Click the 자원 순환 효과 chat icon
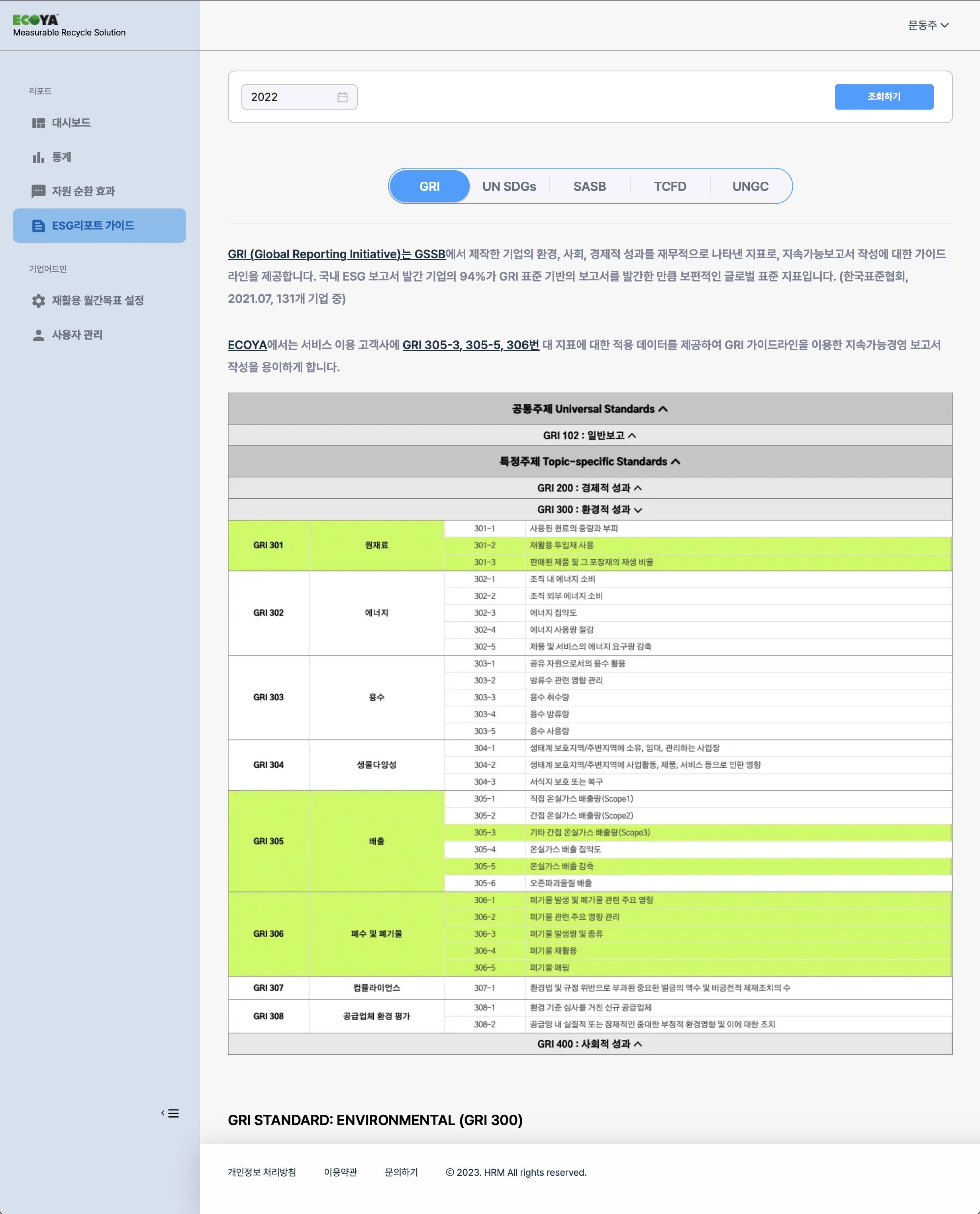This screenshot has width=980, height=1214. point(38,191)
